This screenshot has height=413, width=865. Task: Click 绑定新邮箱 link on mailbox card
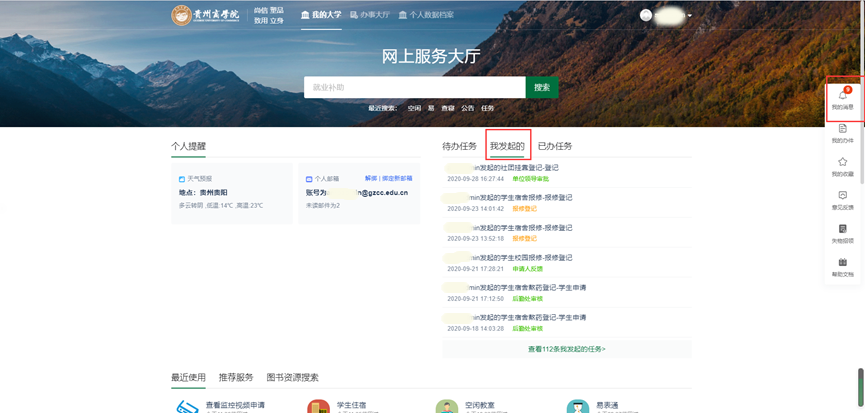coord(397,179)
